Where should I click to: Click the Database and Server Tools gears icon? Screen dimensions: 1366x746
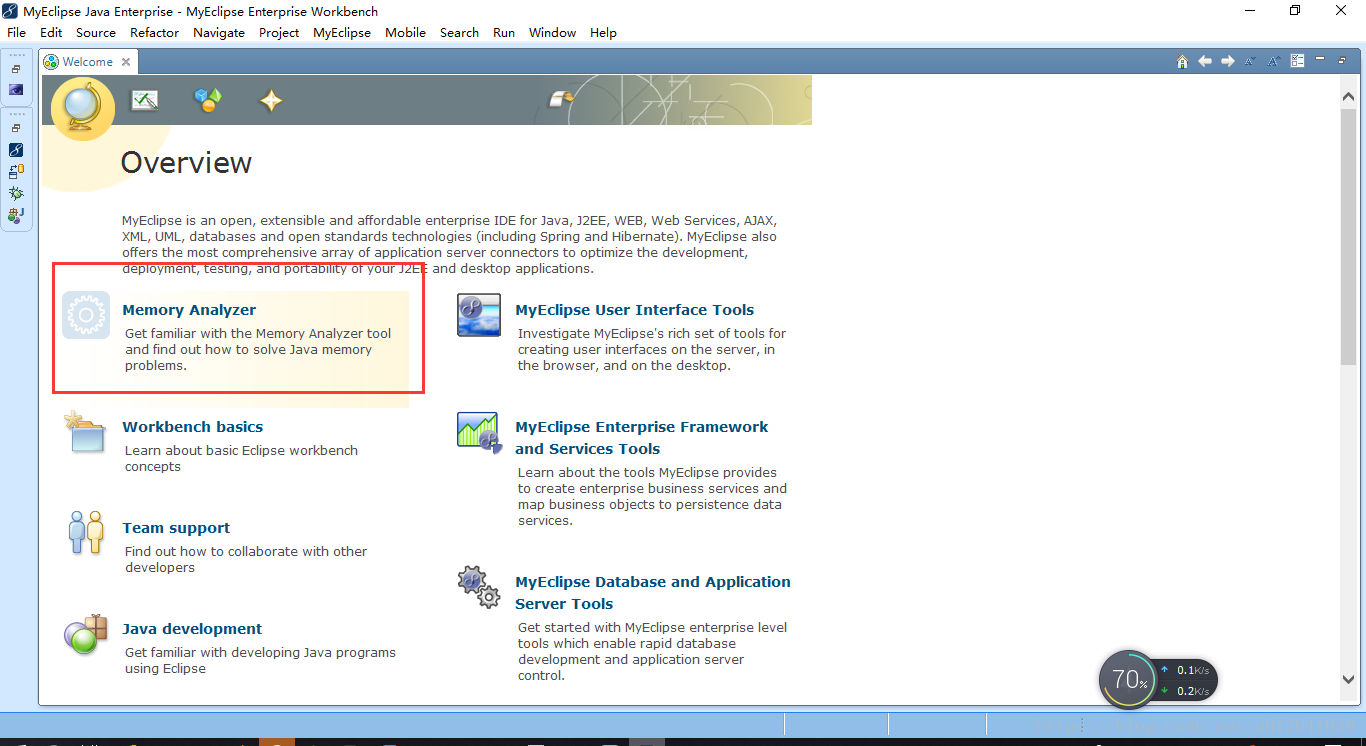pos(479,587)
